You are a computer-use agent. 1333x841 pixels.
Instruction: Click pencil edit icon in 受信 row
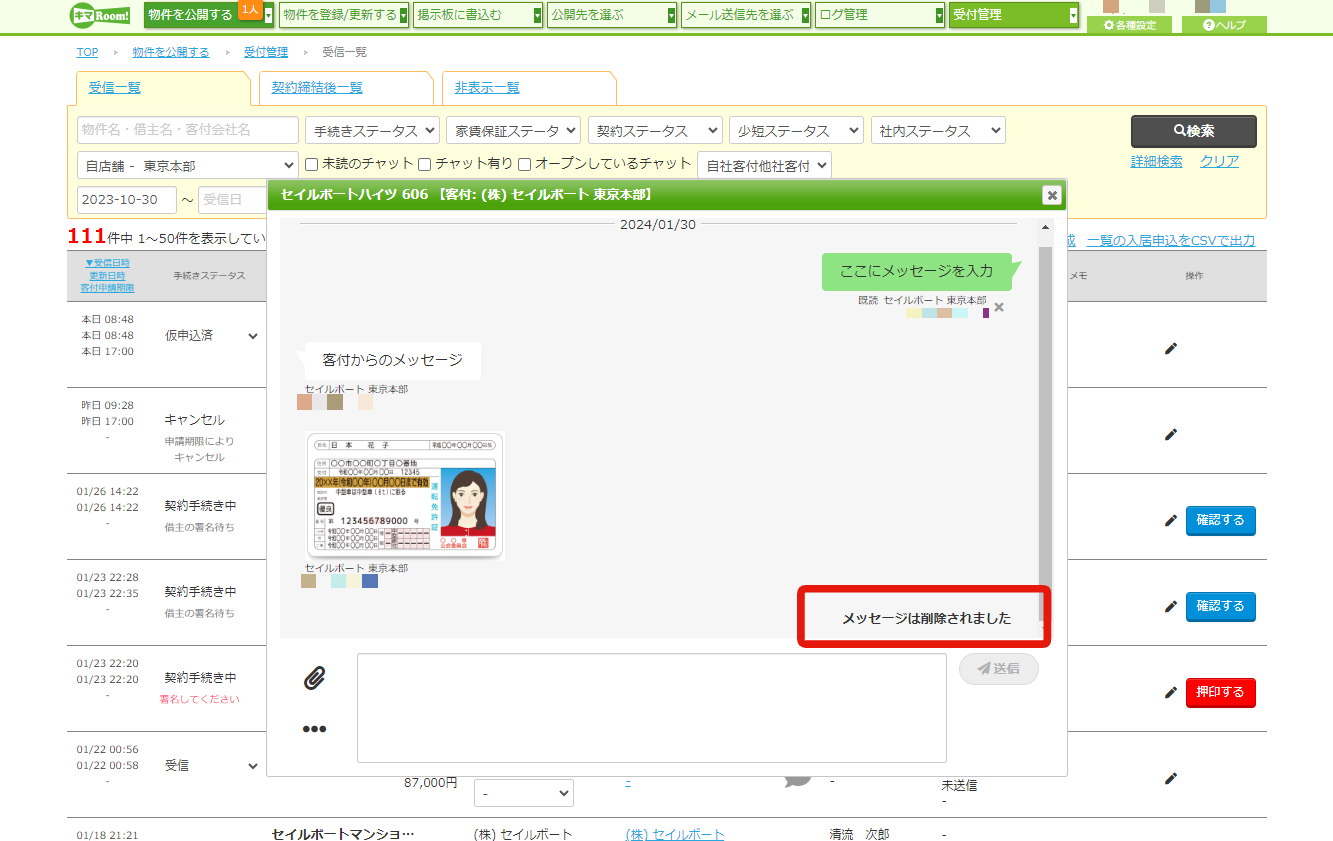(1171, 778)
